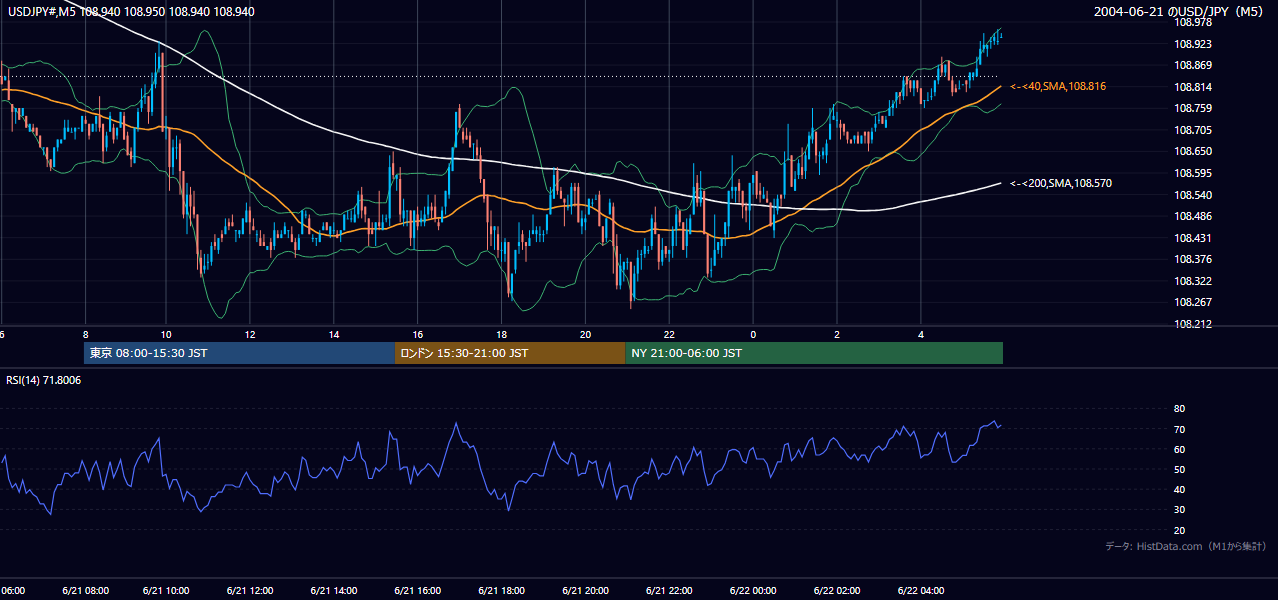
Task: Click time axis label 6/21 16:00
Action: coord(418,590)
